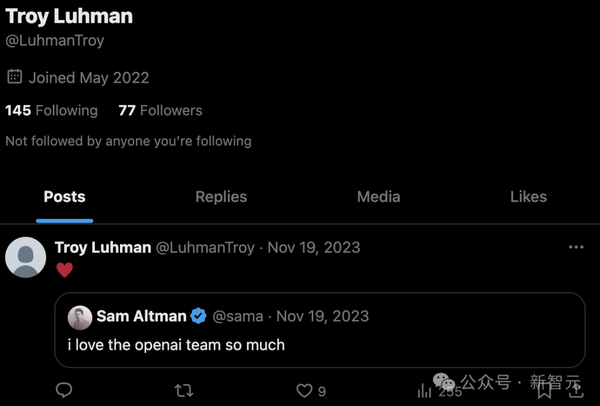
Task: Click Troy Luhman's gray profile avatar
Action: (x=26, y=257)
